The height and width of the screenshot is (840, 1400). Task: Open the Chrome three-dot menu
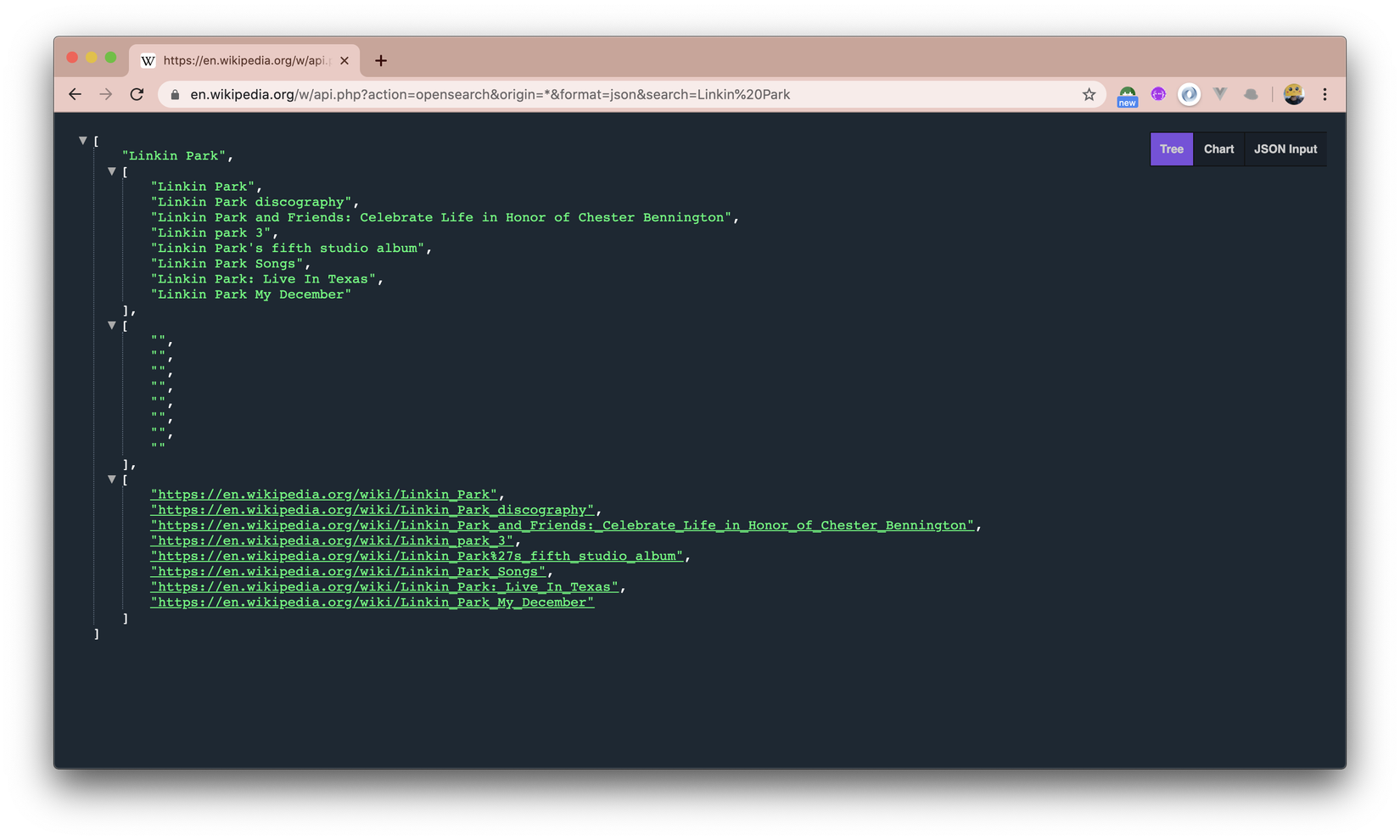(x=1324, y=94)
